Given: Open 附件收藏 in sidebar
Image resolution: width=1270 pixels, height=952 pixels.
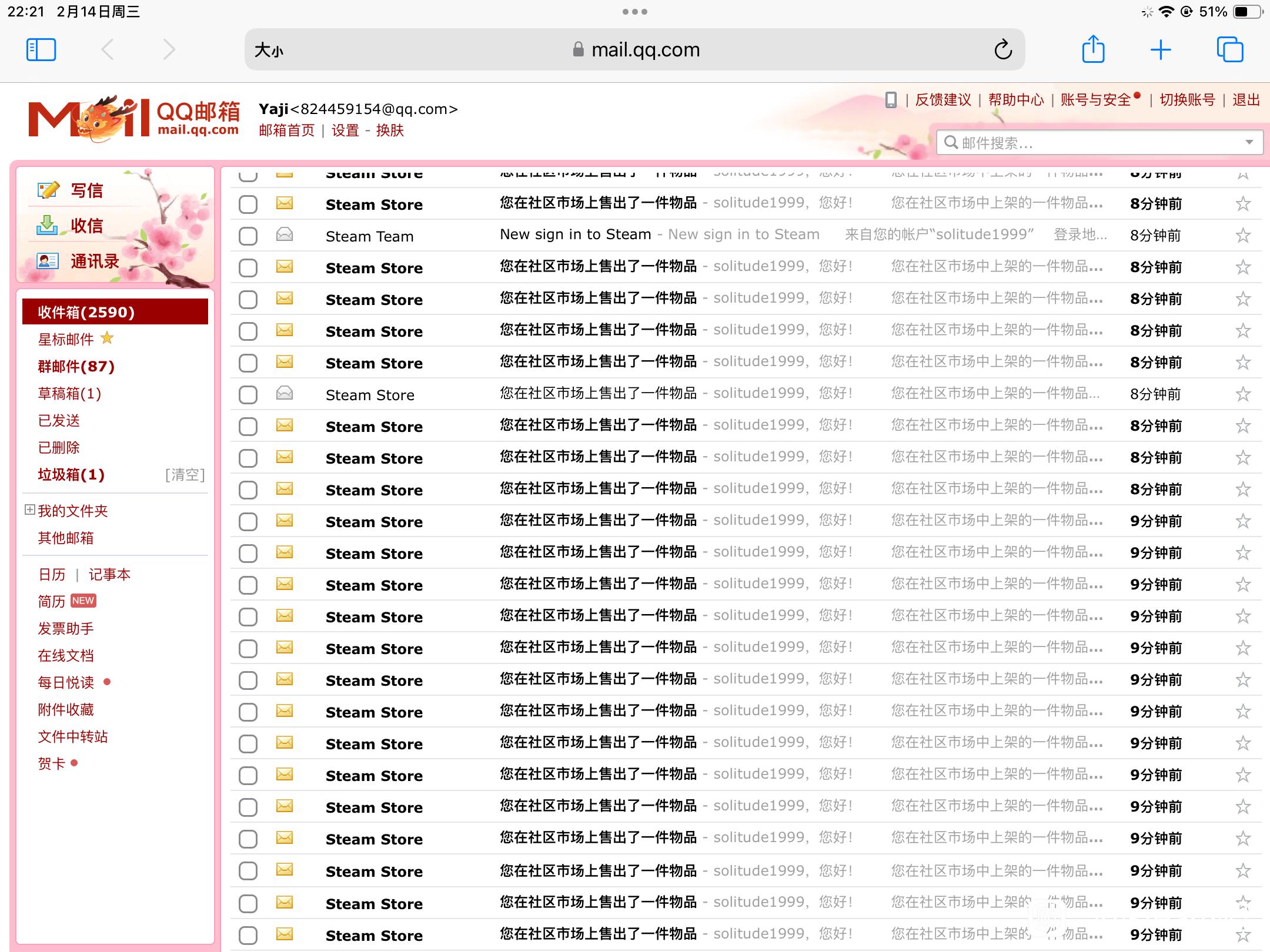Looking at the screenshot, I should 66,709.
